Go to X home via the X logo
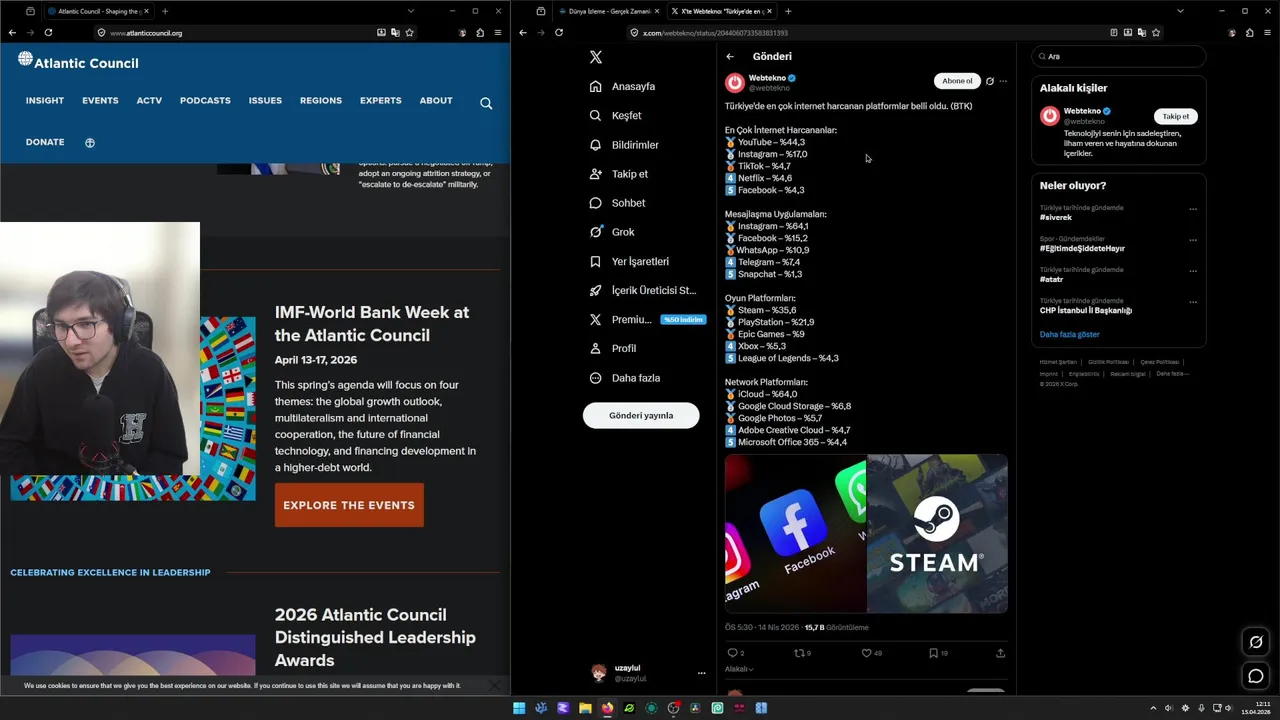1280x720 pixels. coord(596,57)
